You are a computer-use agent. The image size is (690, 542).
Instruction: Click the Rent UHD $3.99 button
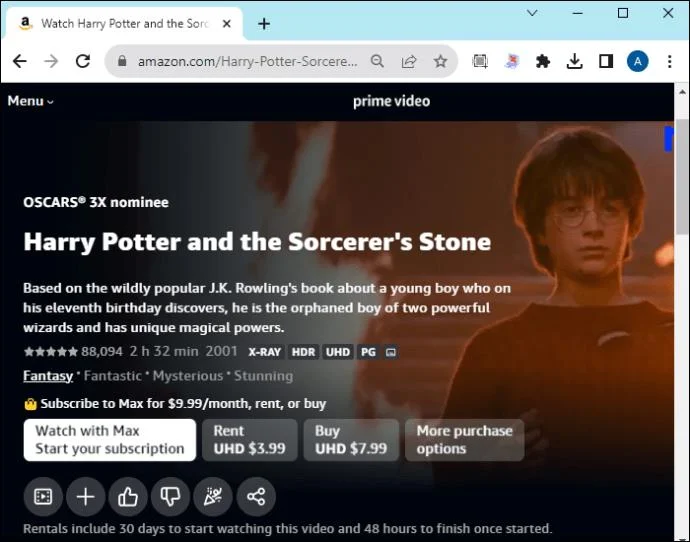(x=250, y=440)
